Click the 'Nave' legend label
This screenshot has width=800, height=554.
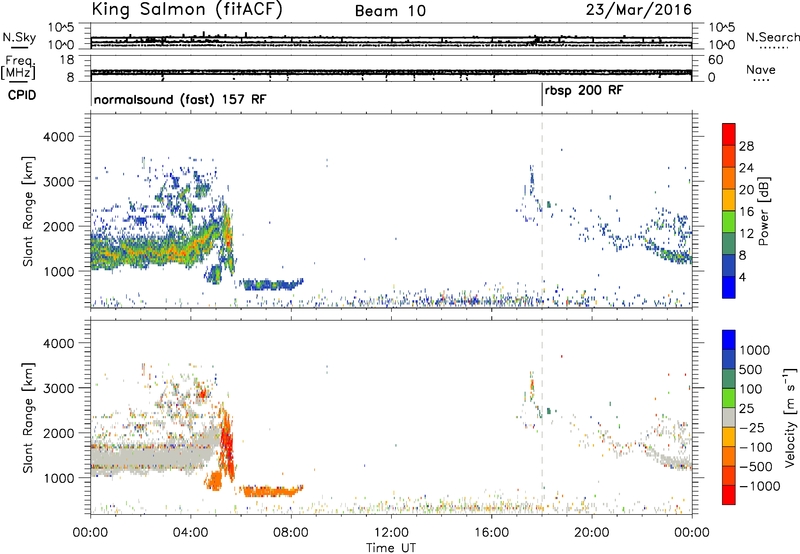[760, 69]
